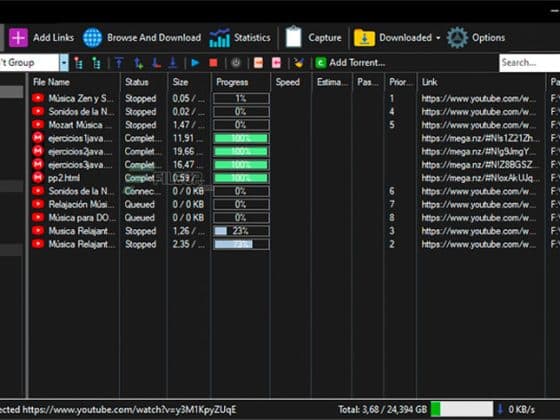The image size is (560, 420).
Task: Click the 2,35 size cell
Action: [189, 244]
